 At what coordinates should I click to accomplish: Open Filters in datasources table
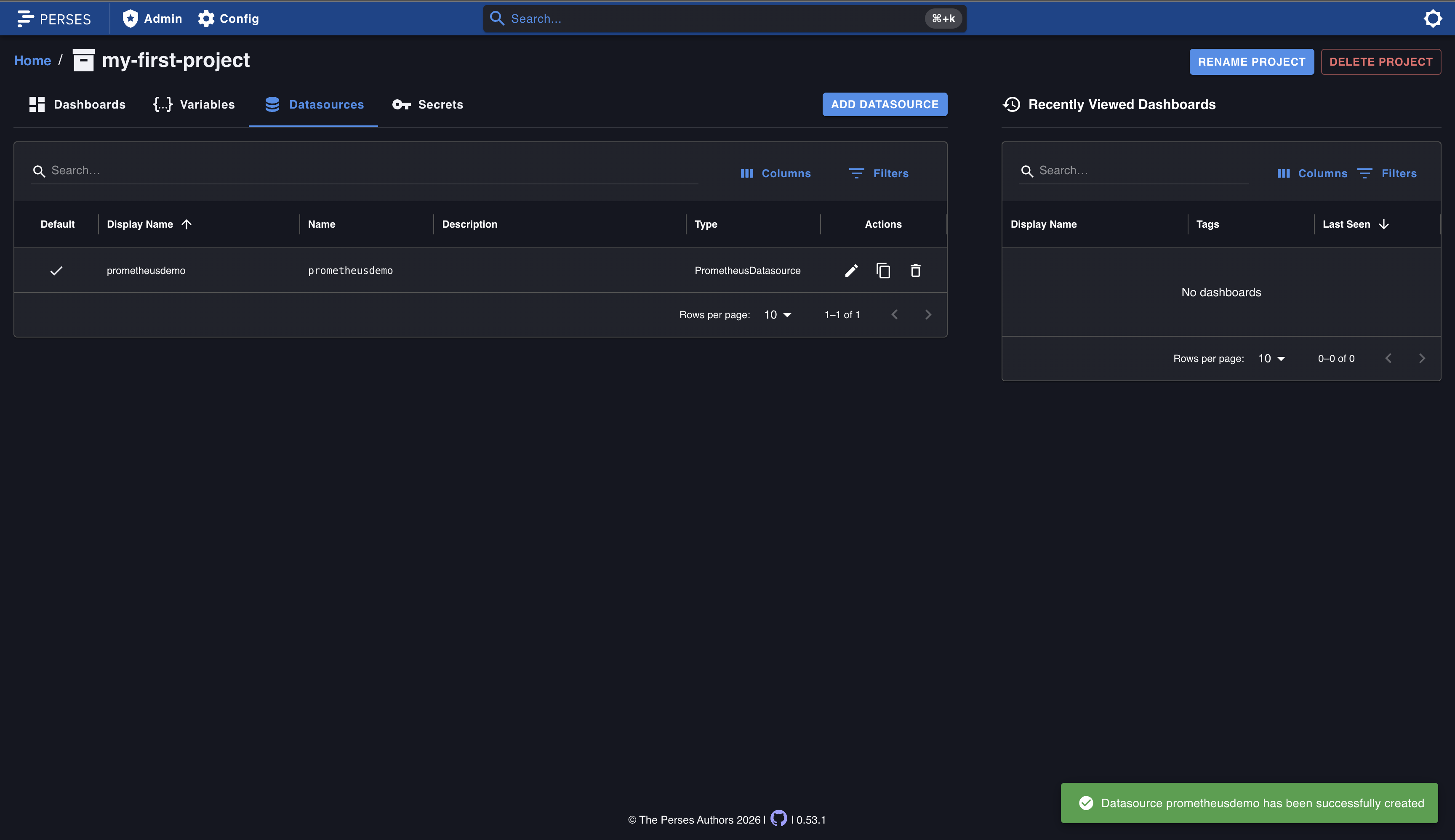tap(879, 173)
